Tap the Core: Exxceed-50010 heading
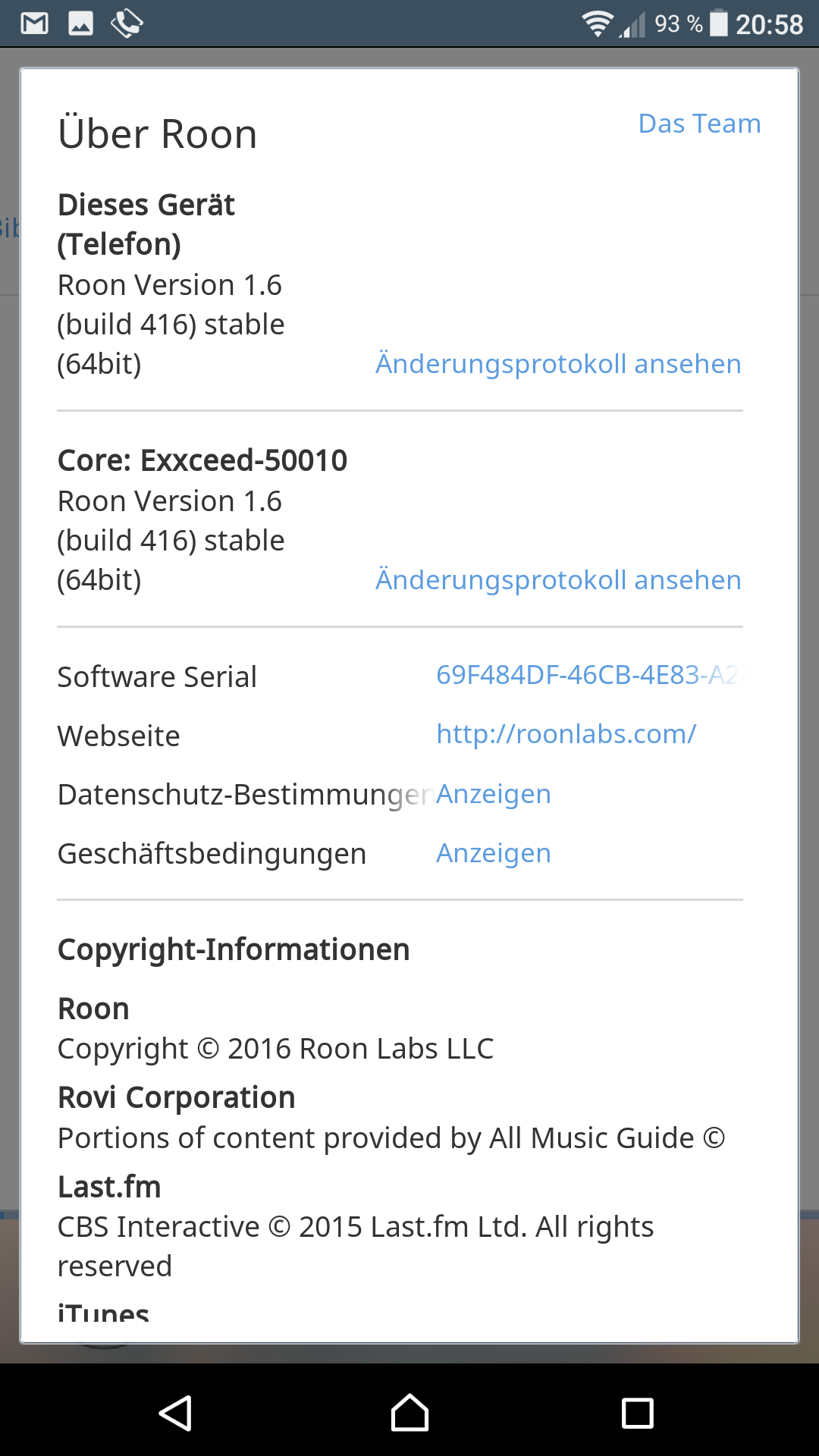This screenshot has height=1456, width=819. point(202,460)
